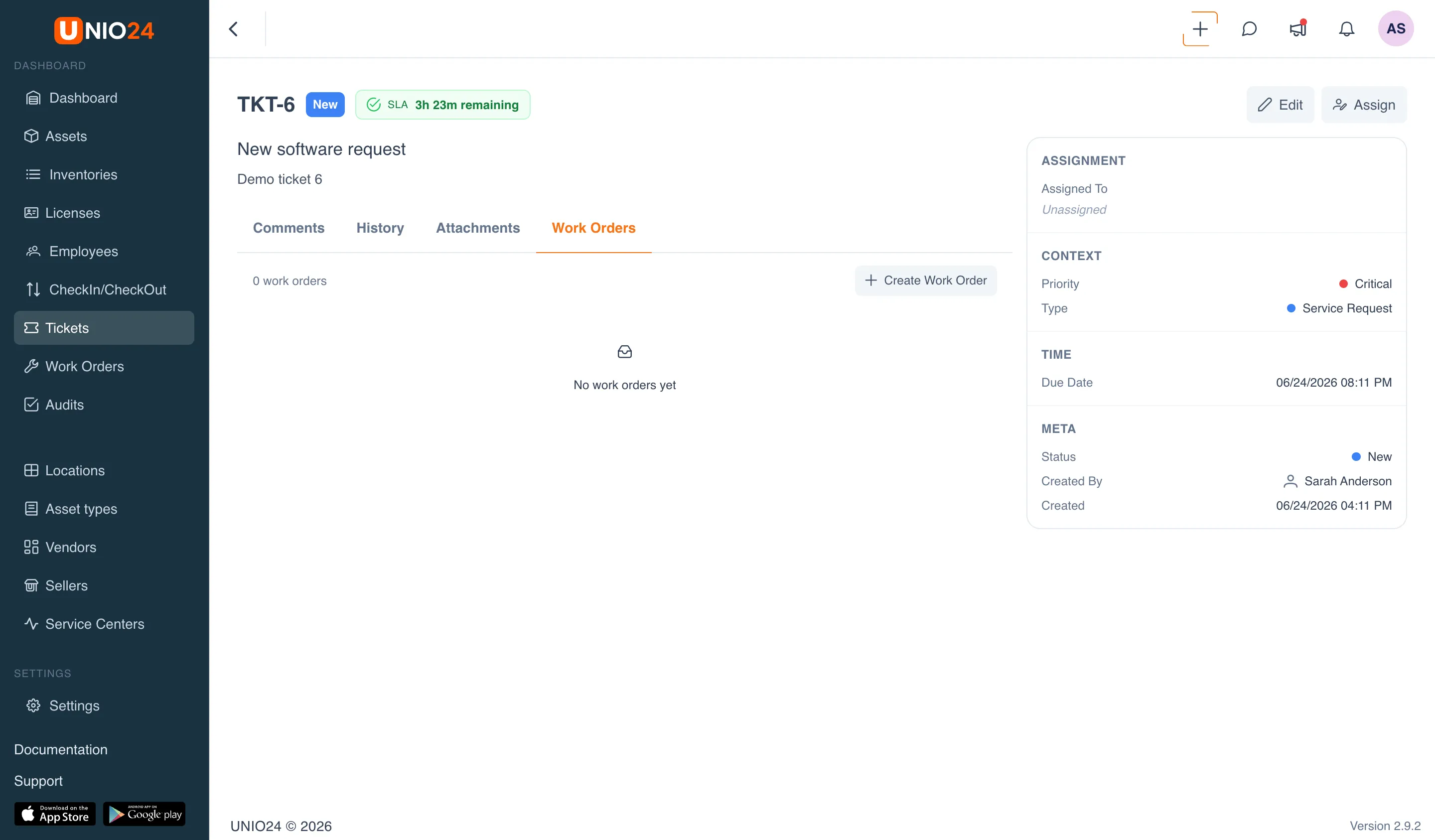
Task: Click the App Store download badge
Action: tap(55, 814)
